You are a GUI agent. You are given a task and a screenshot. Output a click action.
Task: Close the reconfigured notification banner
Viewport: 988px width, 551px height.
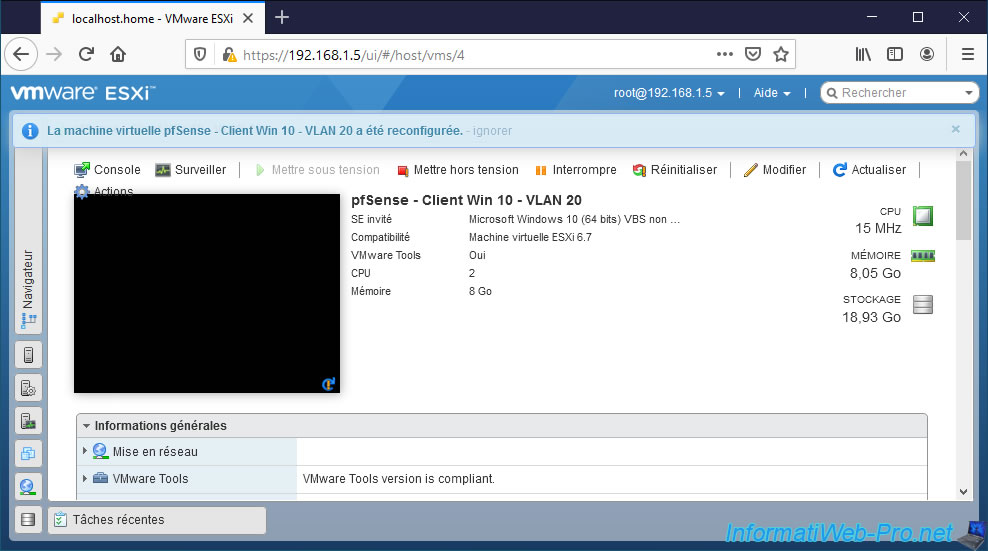[955, 129]
